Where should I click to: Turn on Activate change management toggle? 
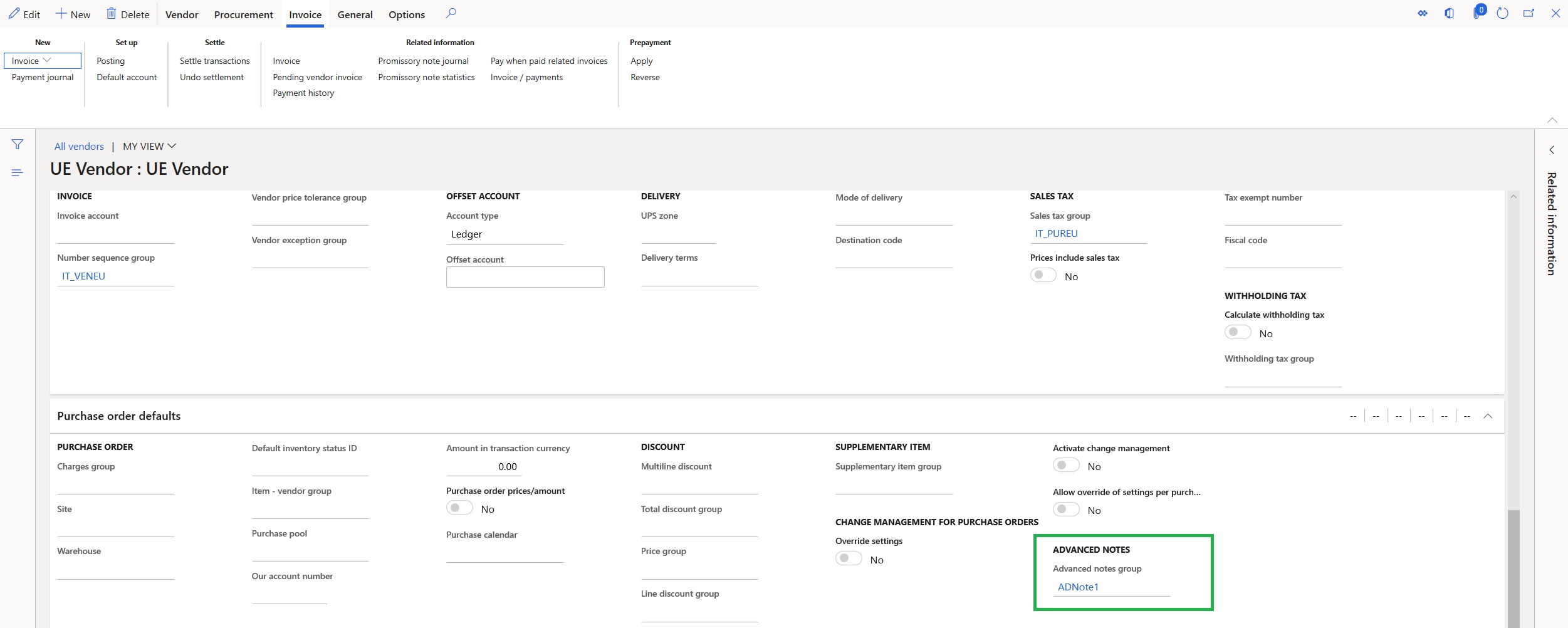1066,466
